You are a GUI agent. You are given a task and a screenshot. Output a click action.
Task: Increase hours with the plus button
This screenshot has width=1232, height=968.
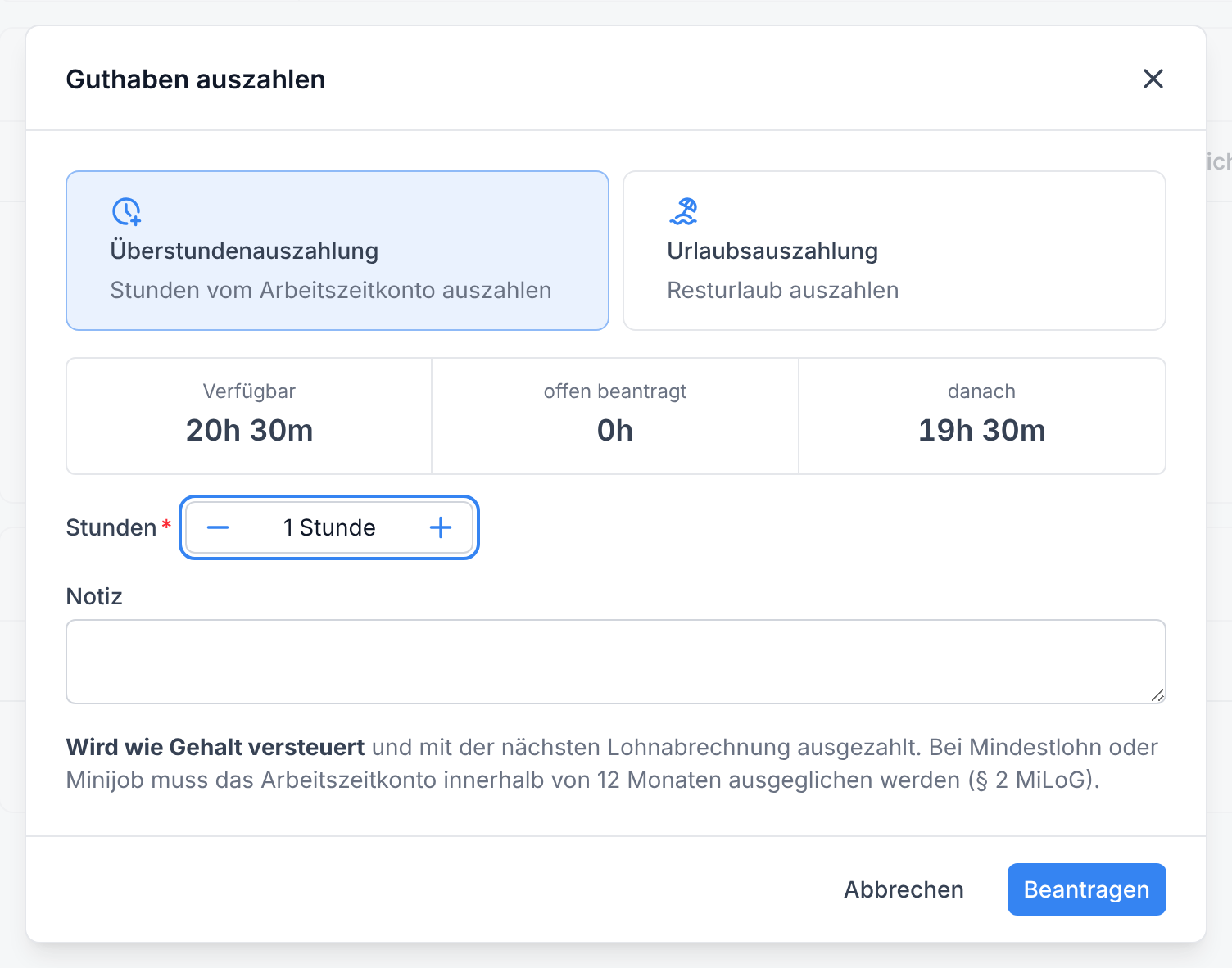[441, 527]
